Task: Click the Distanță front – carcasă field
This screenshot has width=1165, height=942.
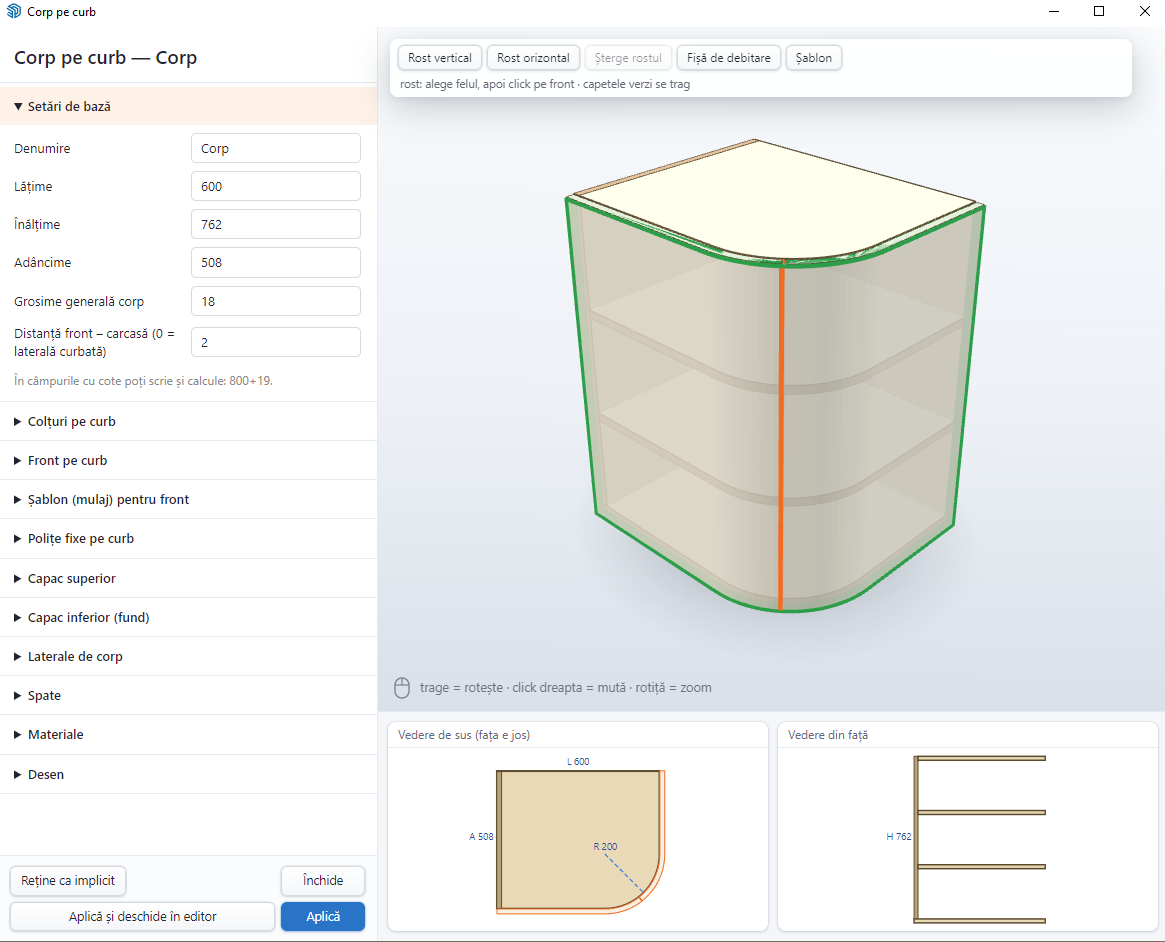Action: 276,342
